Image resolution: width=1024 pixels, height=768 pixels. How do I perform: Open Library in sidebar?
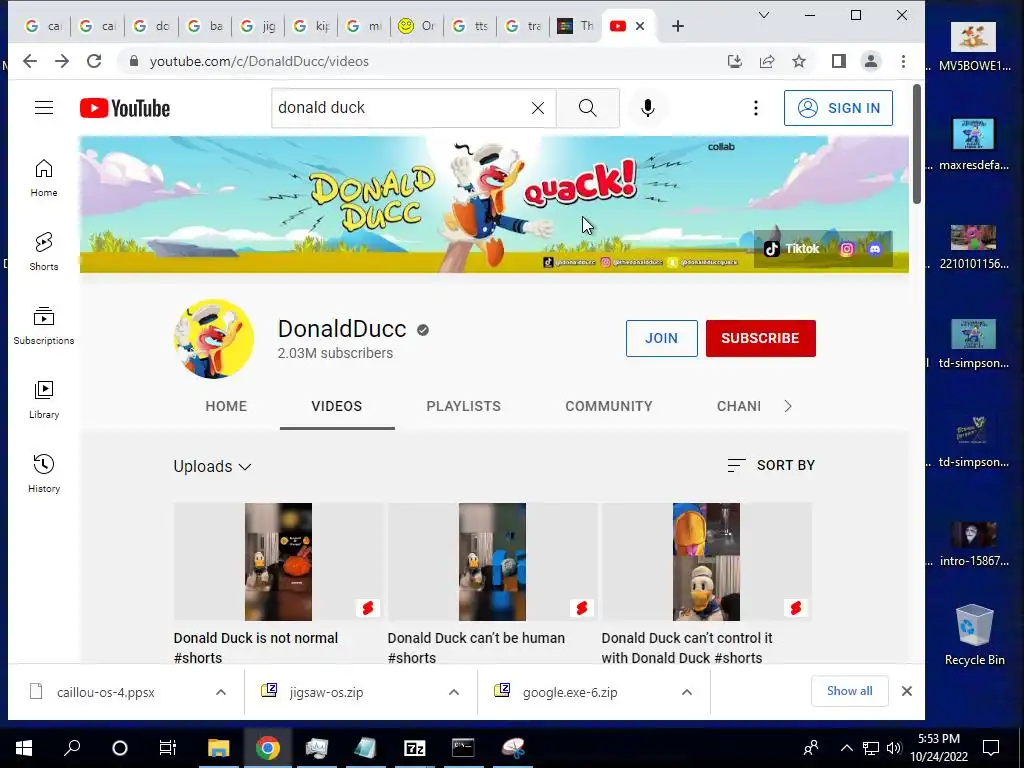pyautogui.click(x=44, y=400)
